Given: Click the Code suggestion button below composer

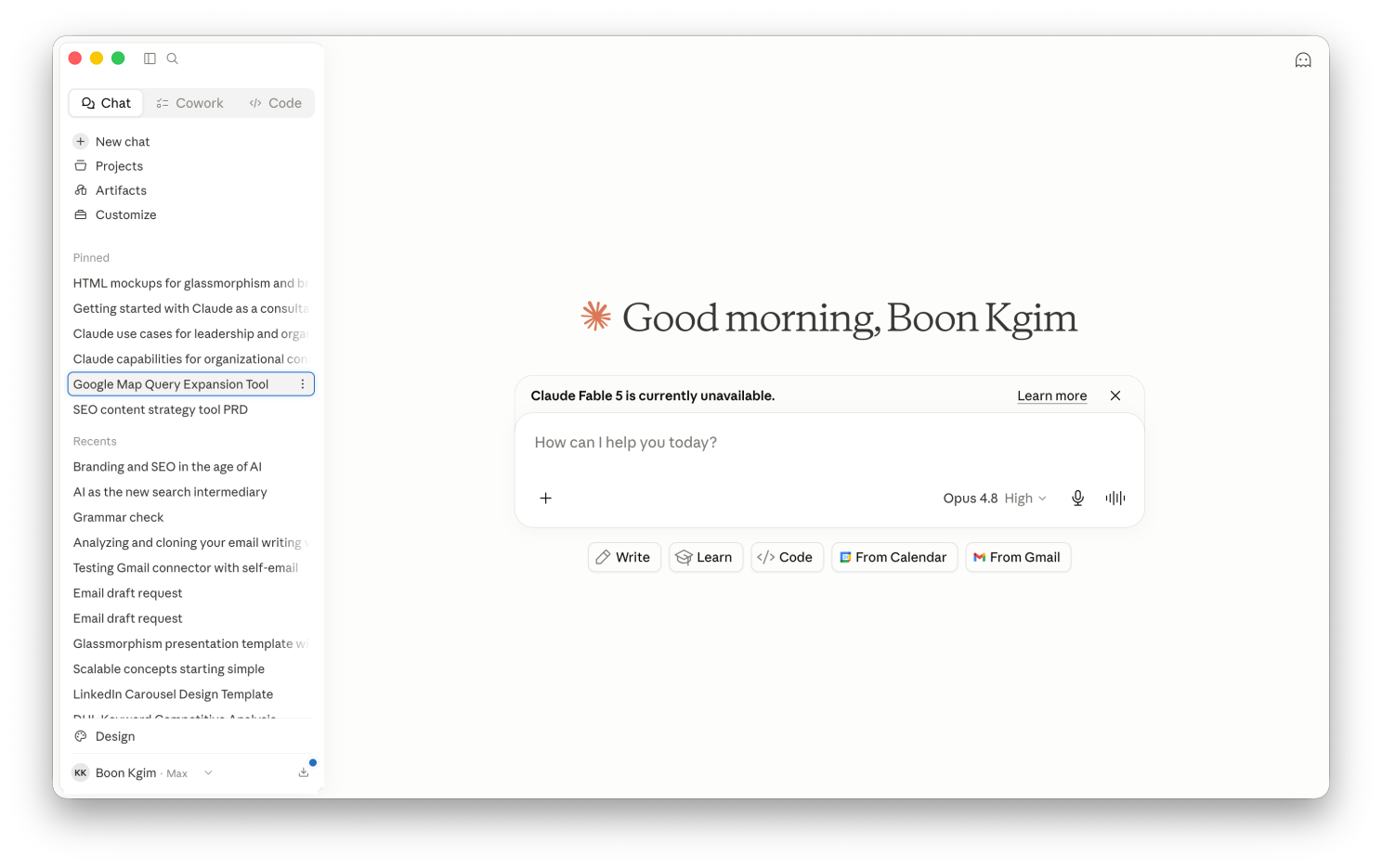Looking at the screenshot, I should click(x=787, y=557).
